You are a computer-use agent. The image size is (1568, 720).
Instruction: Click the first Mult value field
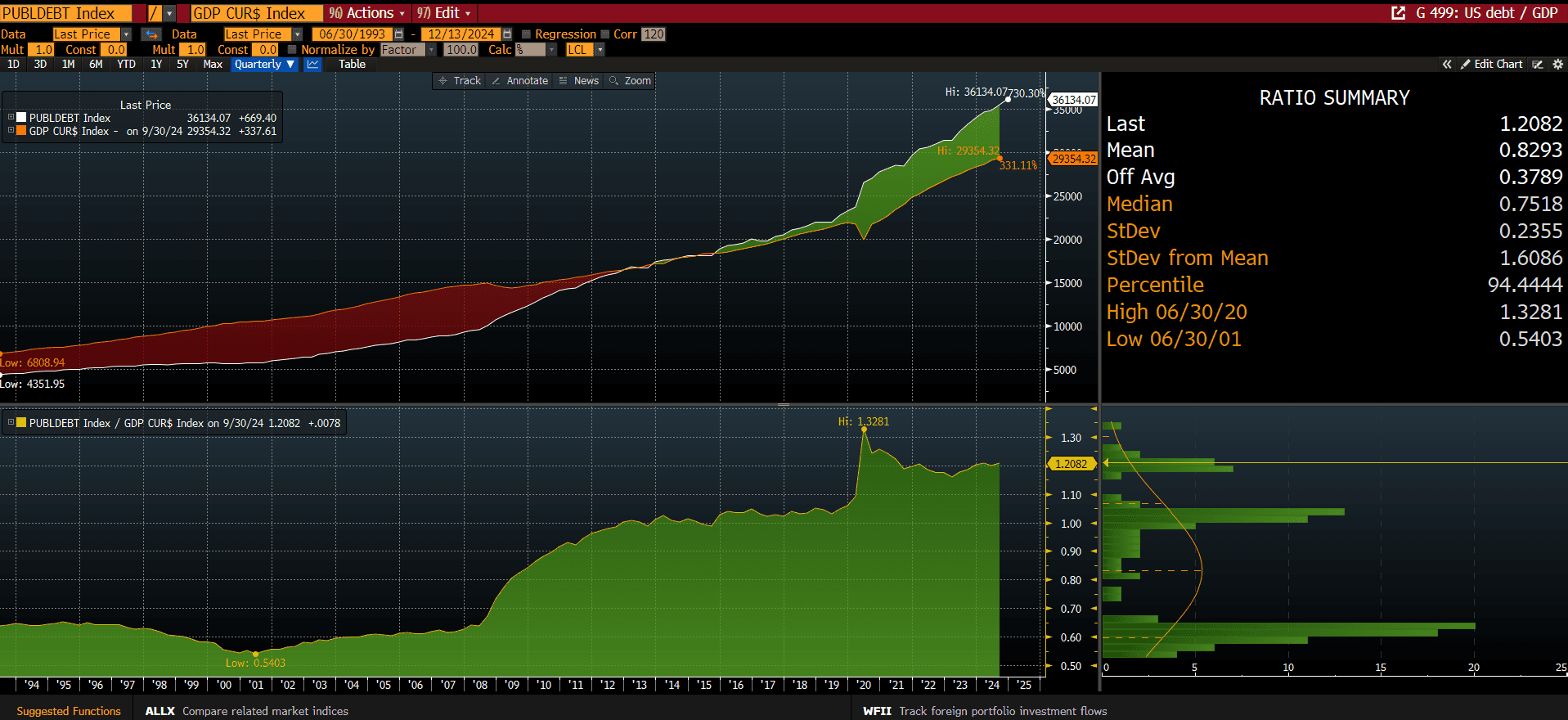(x=41, y=50)
